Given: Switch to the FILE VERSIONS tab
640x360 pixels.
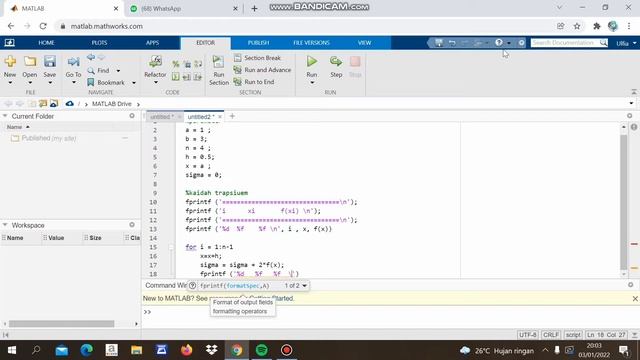Looking at the screenshot, I should coord(311,42).
